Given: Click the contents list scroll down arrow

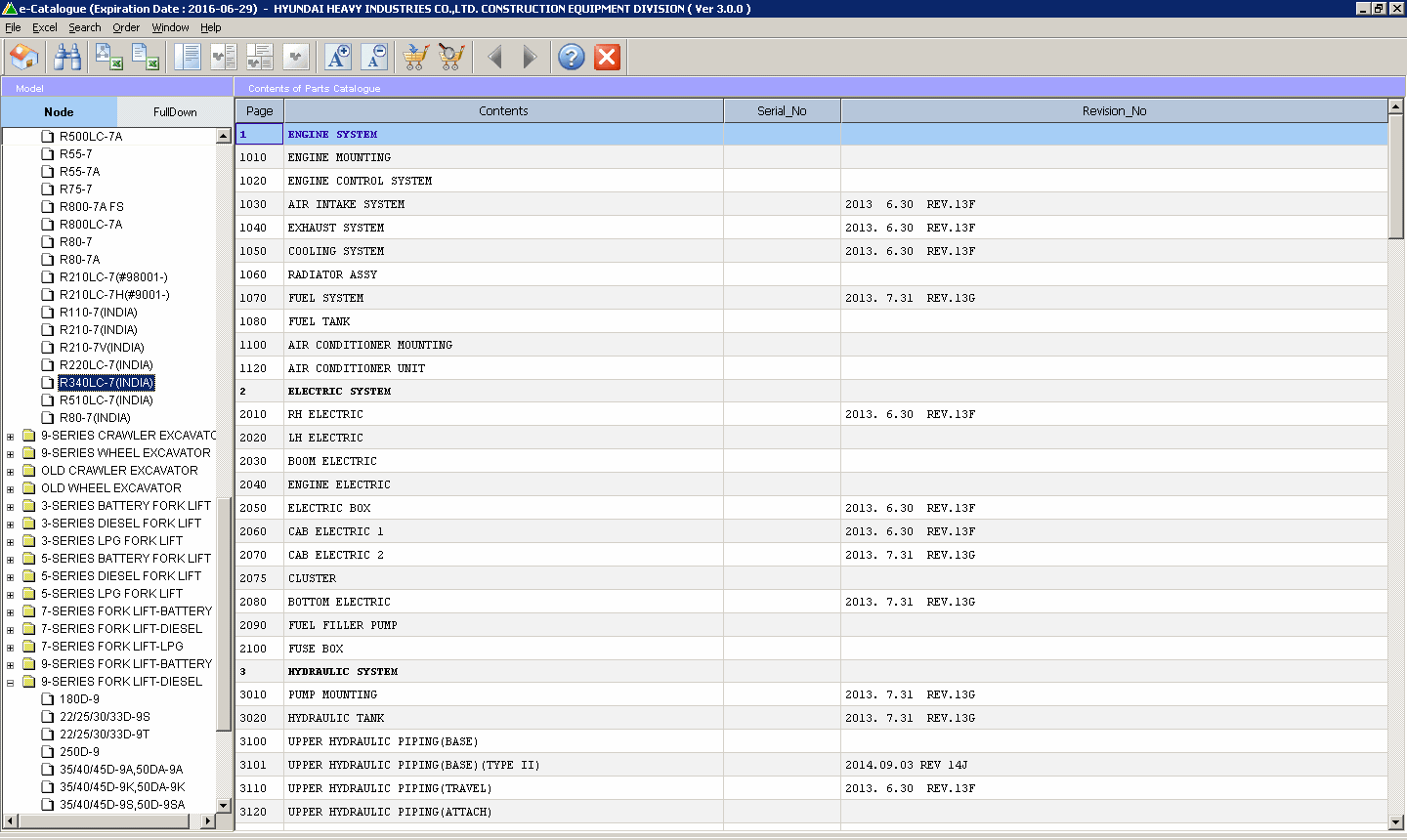Looking at the screenshot, I should point(1396,822).
